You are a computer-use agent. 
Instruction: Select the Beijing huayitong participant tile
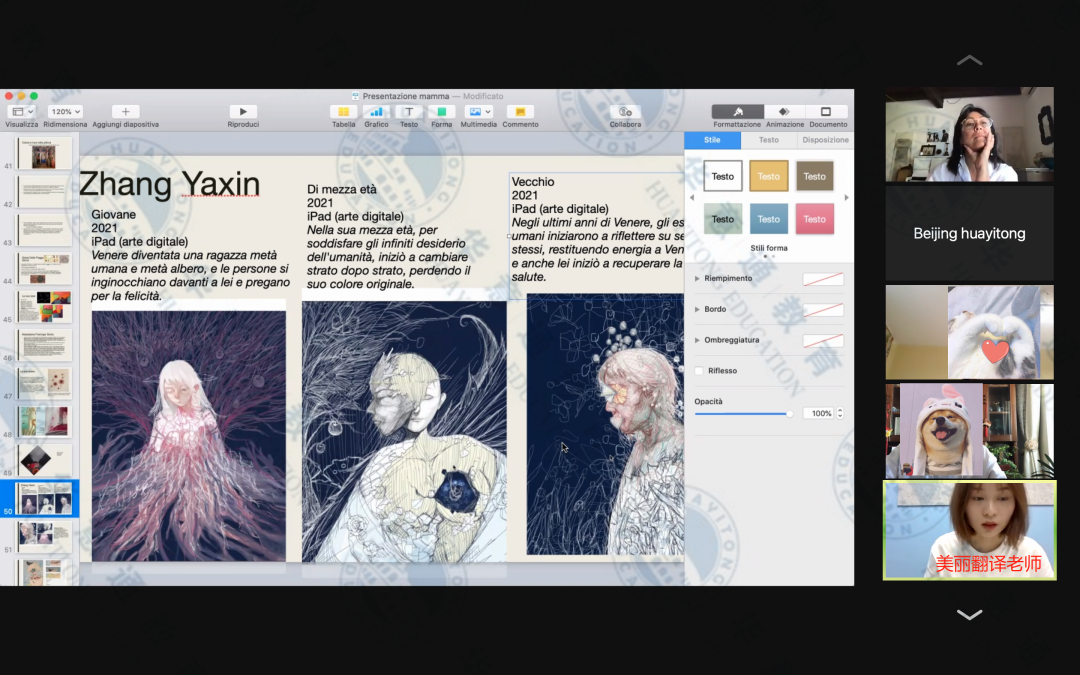tap(969, 233)
